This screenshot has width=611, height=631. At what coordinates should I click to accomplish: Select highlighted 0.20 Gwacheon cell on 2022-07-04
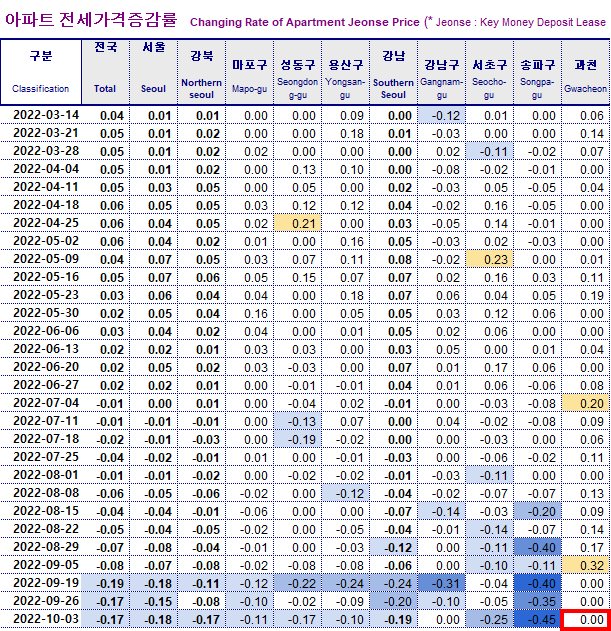[x=586, y=403]
